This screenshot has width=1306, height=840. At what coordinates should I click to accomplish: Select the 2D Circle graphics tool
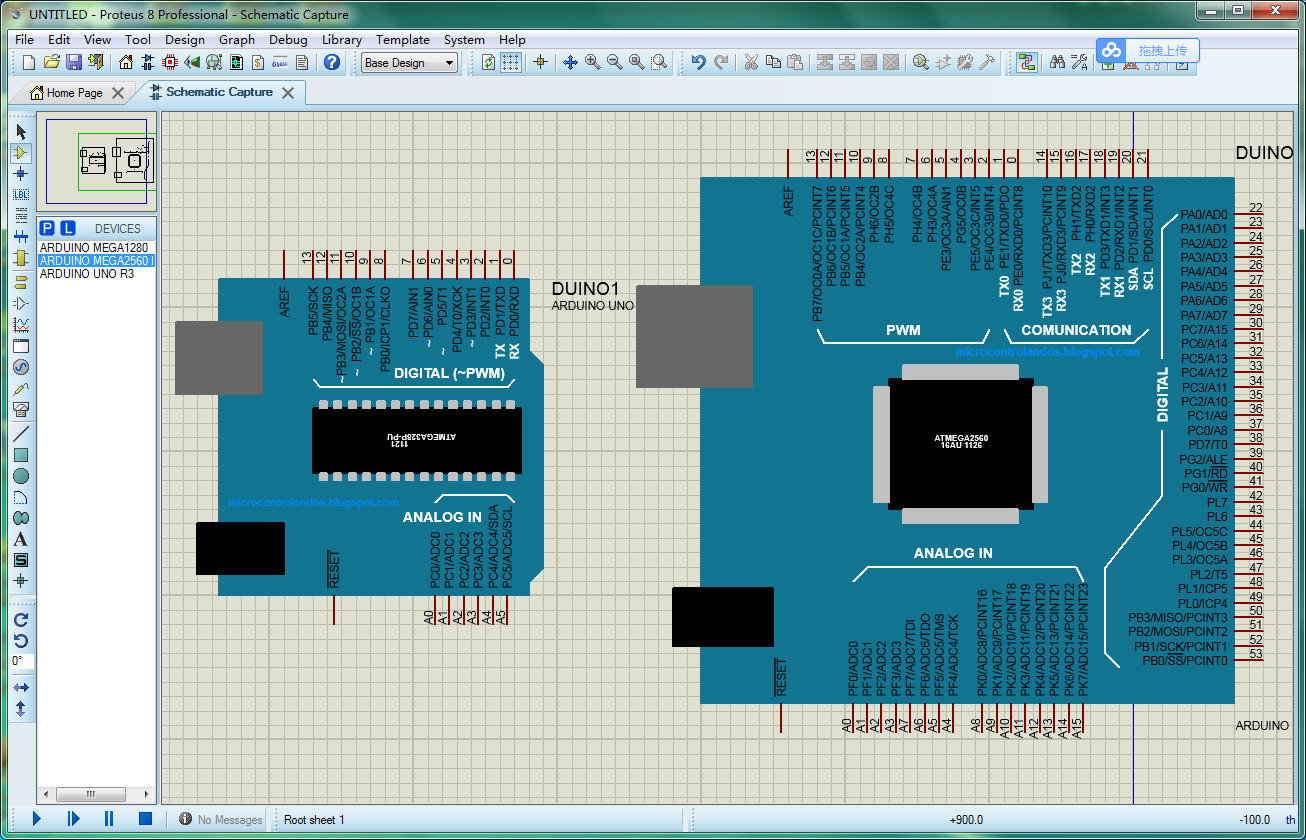(21, 476)
